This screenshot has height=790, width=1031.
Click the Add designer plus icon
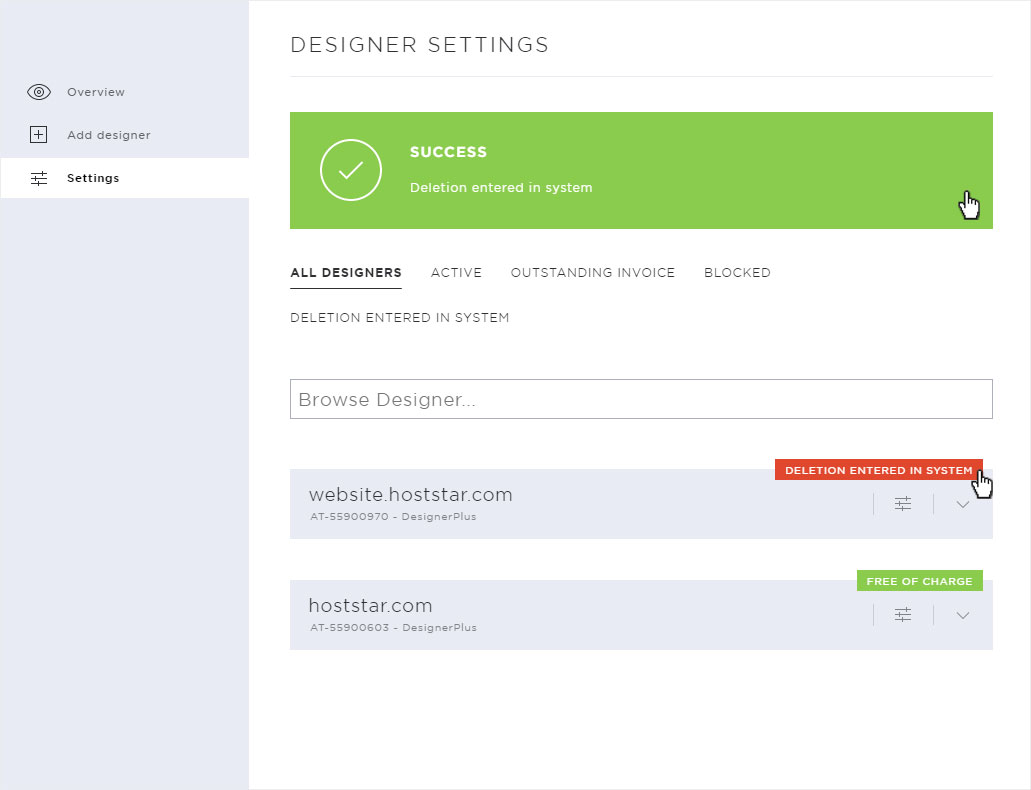[39, 135]
